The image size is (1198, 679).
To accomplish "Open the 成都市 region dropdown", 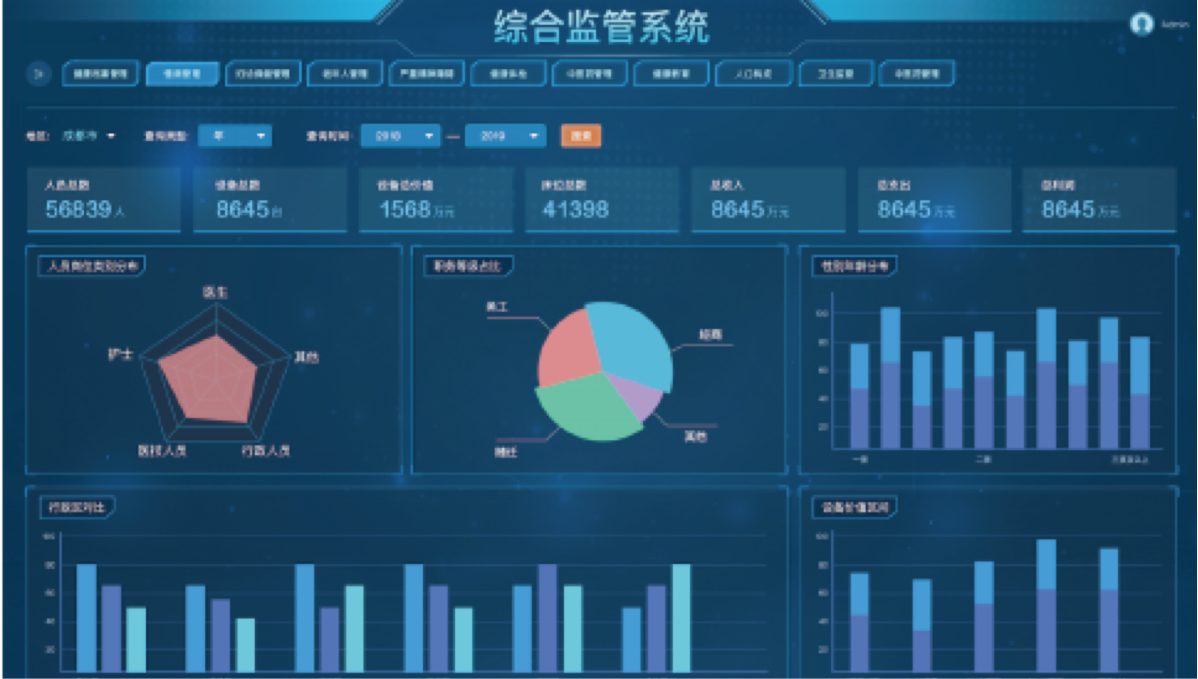I will click(x=90, y=136).
